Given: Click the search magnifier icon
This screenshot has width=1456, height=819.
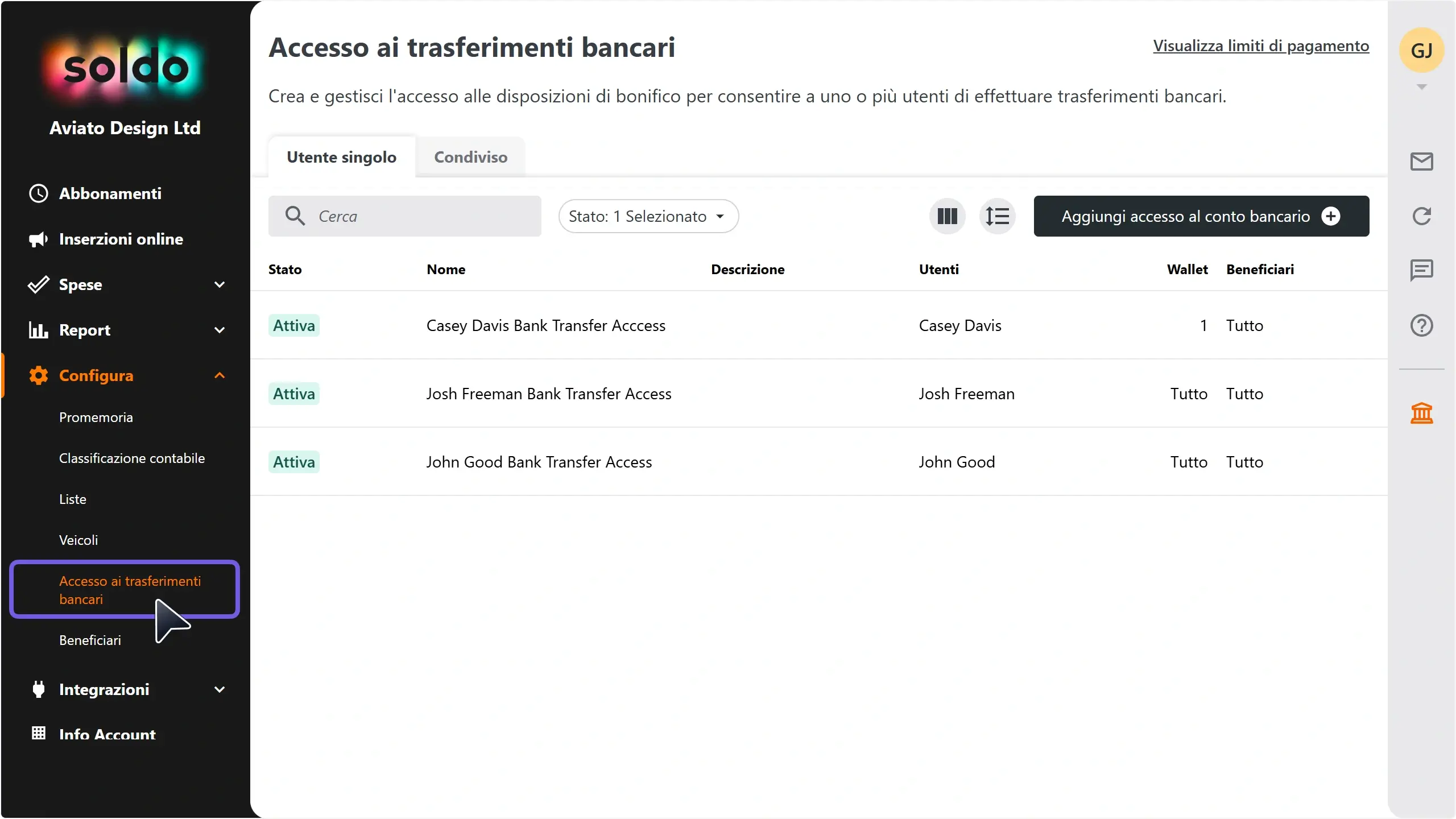Looking at the screenshot, I should tap(295, 216).
